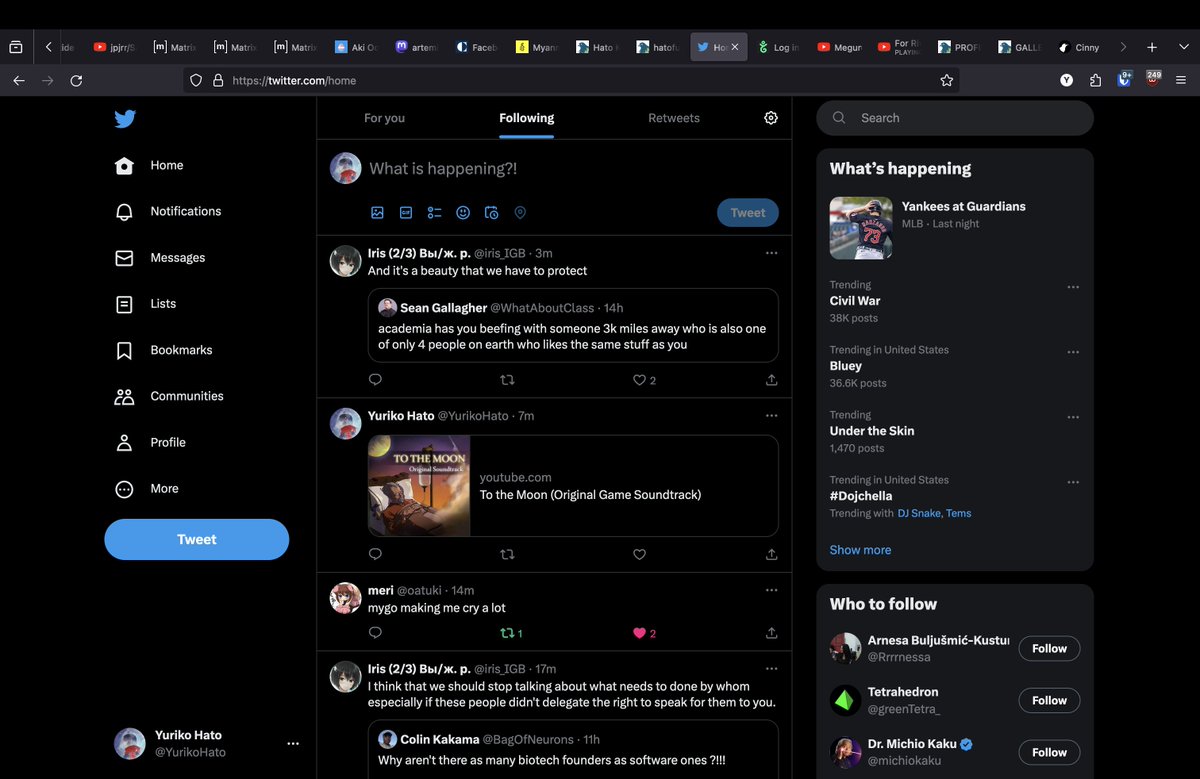Like the To the Moon tweet
1200x779 pixels.
coord(640,554)
